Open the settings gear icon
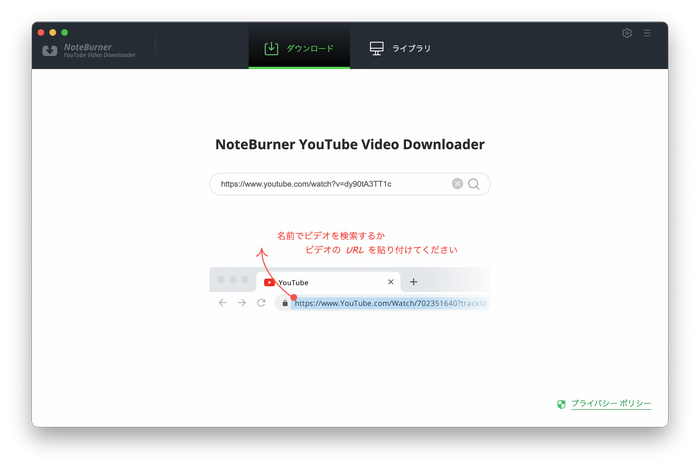The height and width of the screenshot is (469, 700). (x=627, y=33)
